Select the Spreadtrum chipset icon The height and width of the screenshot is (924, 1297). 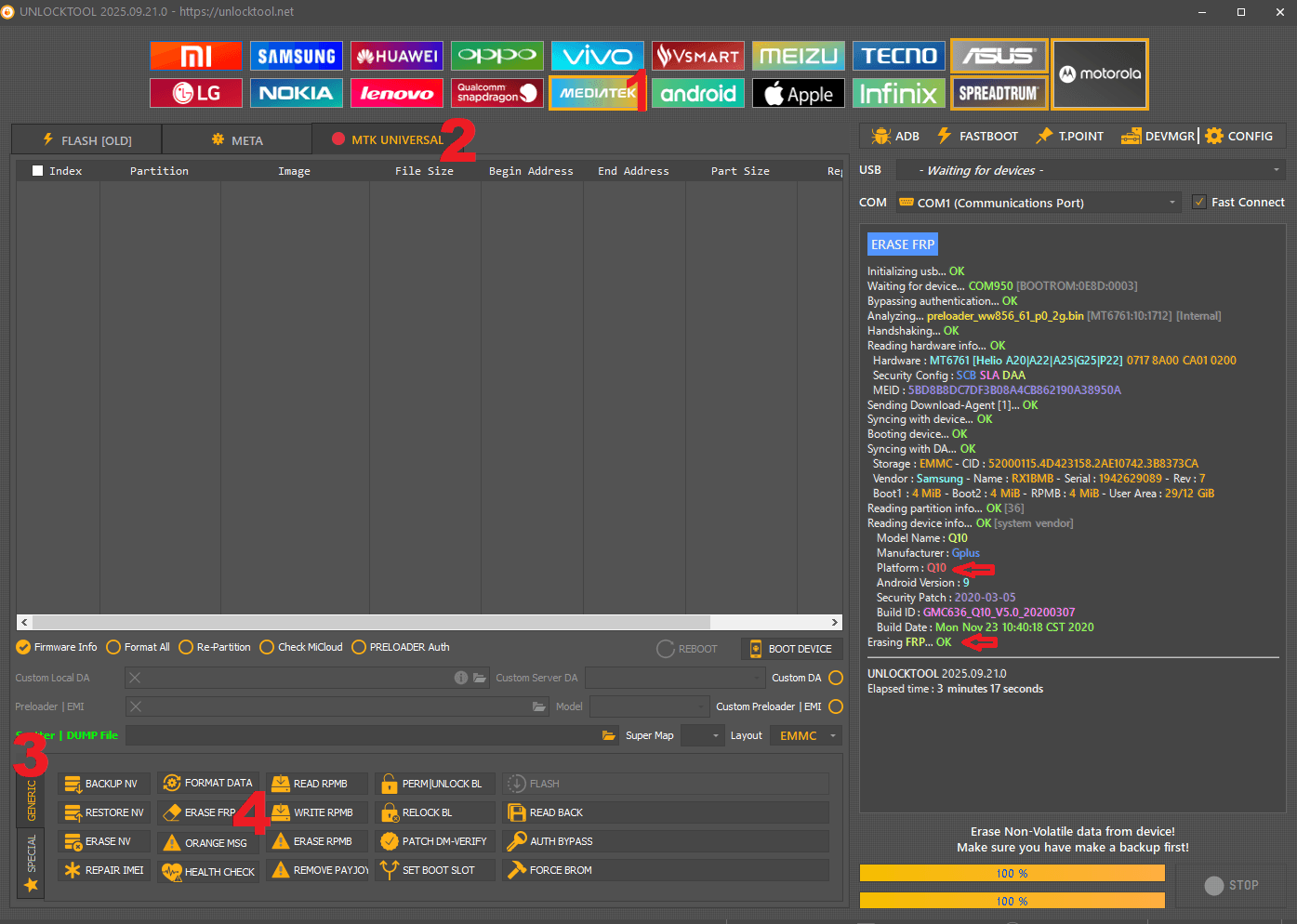click(x=999, y=93)
